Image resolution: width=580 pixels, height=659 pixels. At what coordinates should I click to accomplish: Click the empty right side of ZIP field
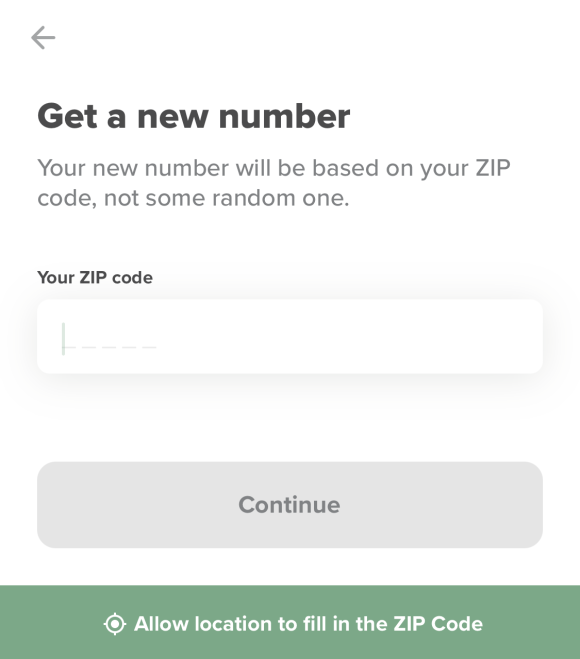point(349,336)
